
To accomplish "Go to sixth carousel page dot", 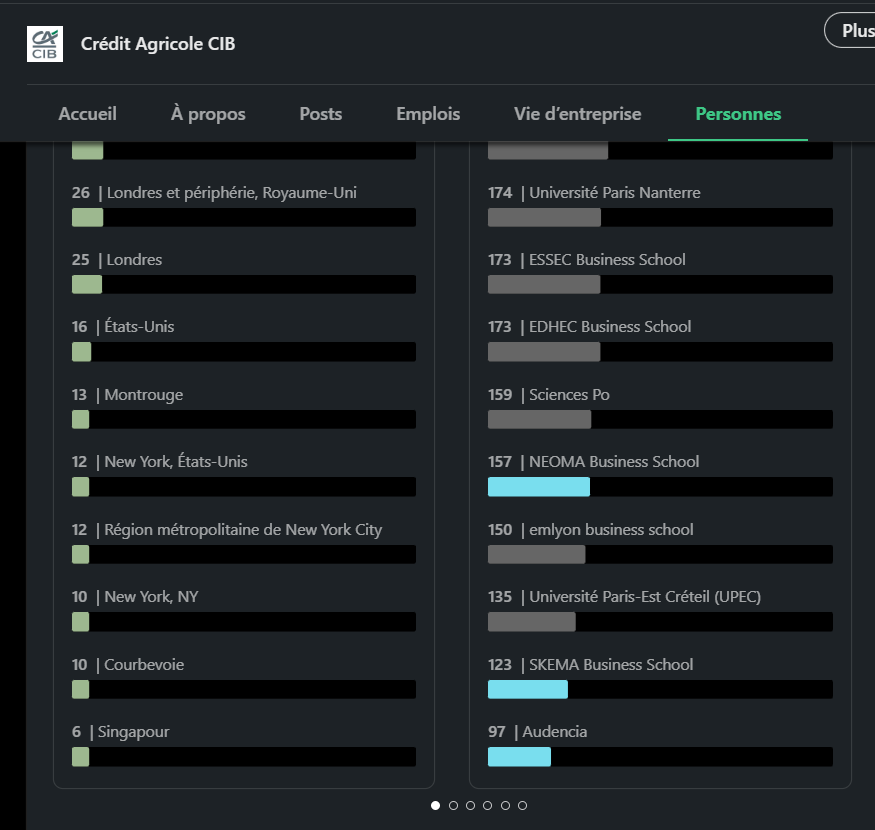I will 522,805.
